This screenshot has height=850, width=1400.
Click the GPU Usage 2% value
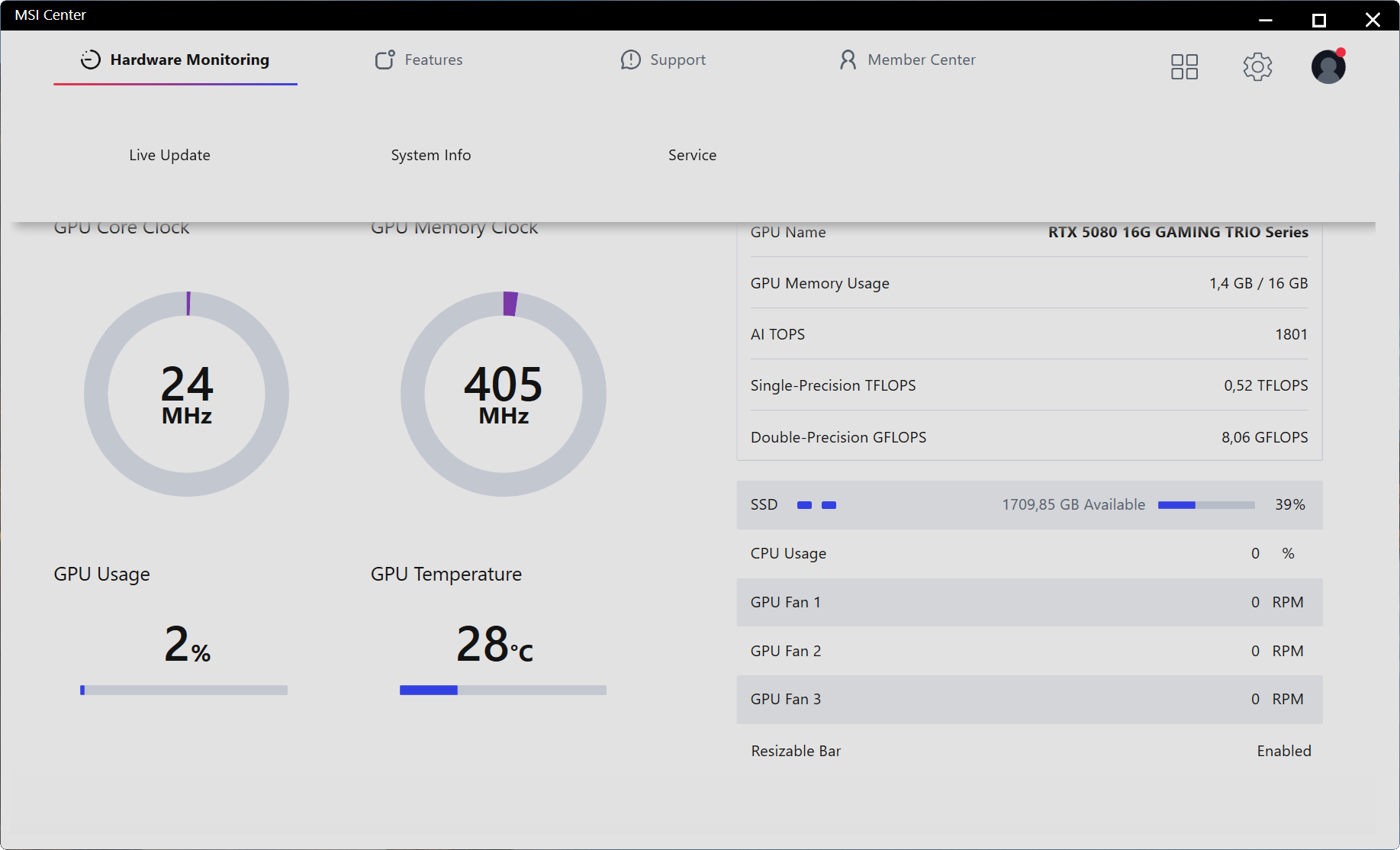[187, 644]
